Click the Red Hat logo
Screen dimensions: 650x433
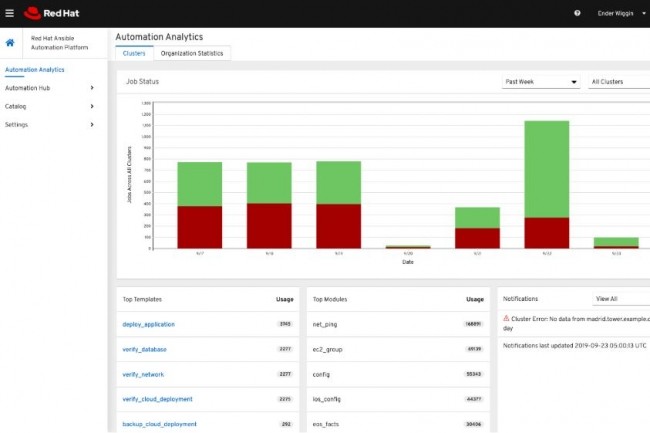(x=51, y=13)
